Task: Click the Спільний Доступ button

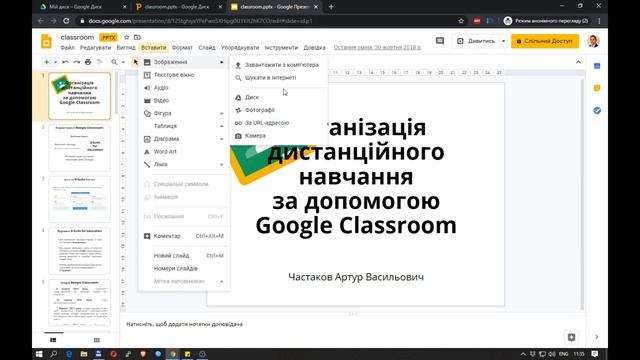Action: [x=545, y=41]
